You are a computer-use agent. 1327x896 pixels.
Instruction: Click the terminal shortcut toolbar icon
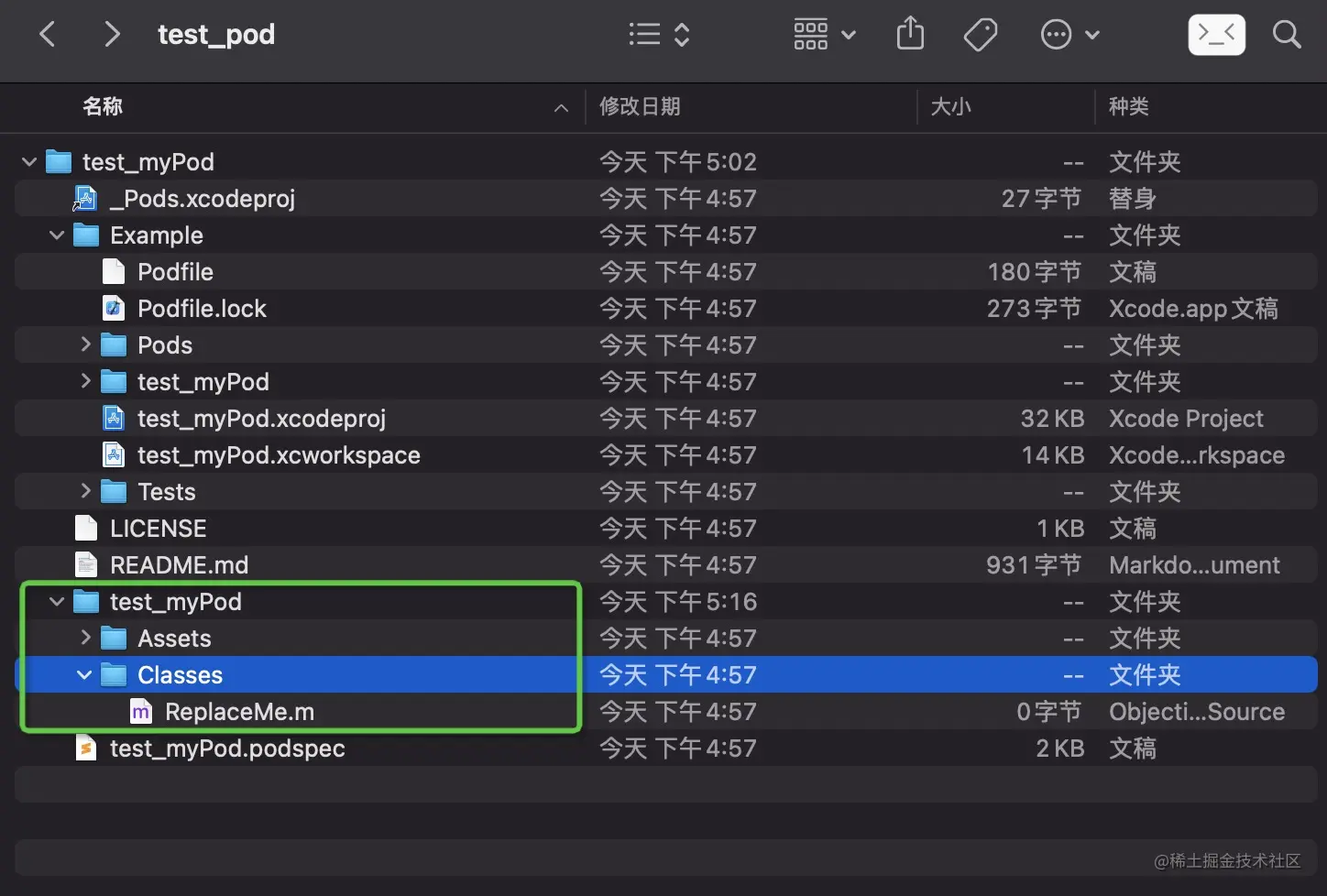[1216, 35]
